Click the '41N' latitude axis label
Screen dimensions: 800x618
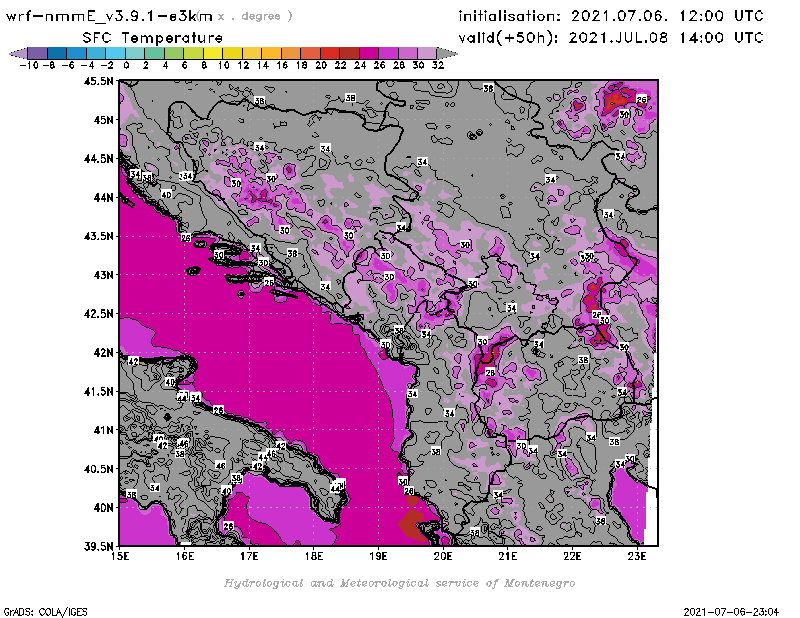tap(104, 430)
